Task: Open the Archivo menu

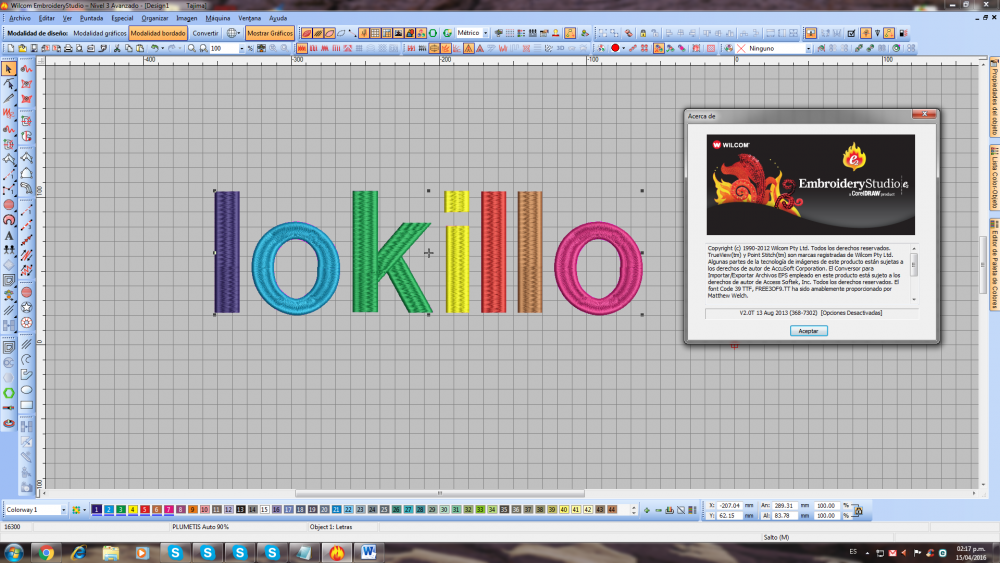Action: [19, 18]
